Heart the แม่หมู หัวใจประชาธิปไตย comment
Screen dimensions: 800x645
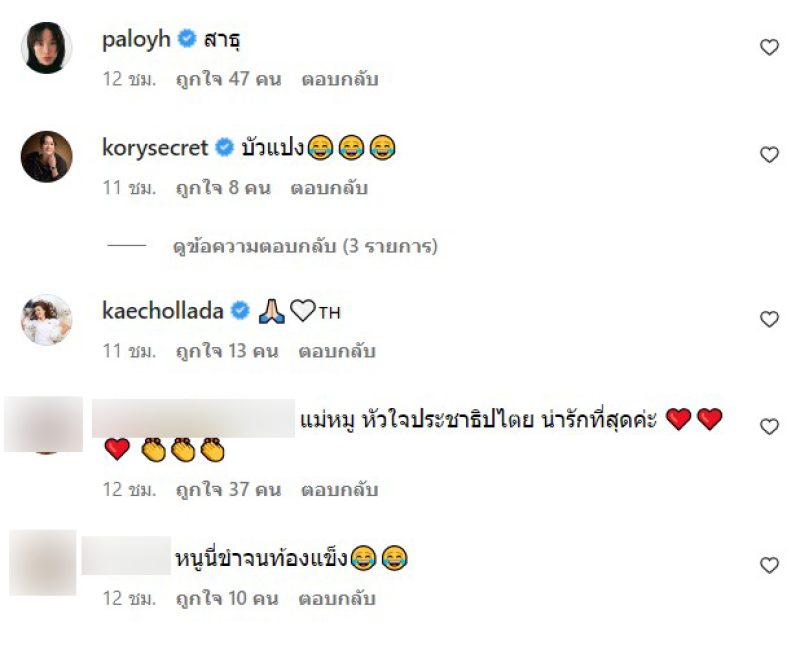[769, 426]
